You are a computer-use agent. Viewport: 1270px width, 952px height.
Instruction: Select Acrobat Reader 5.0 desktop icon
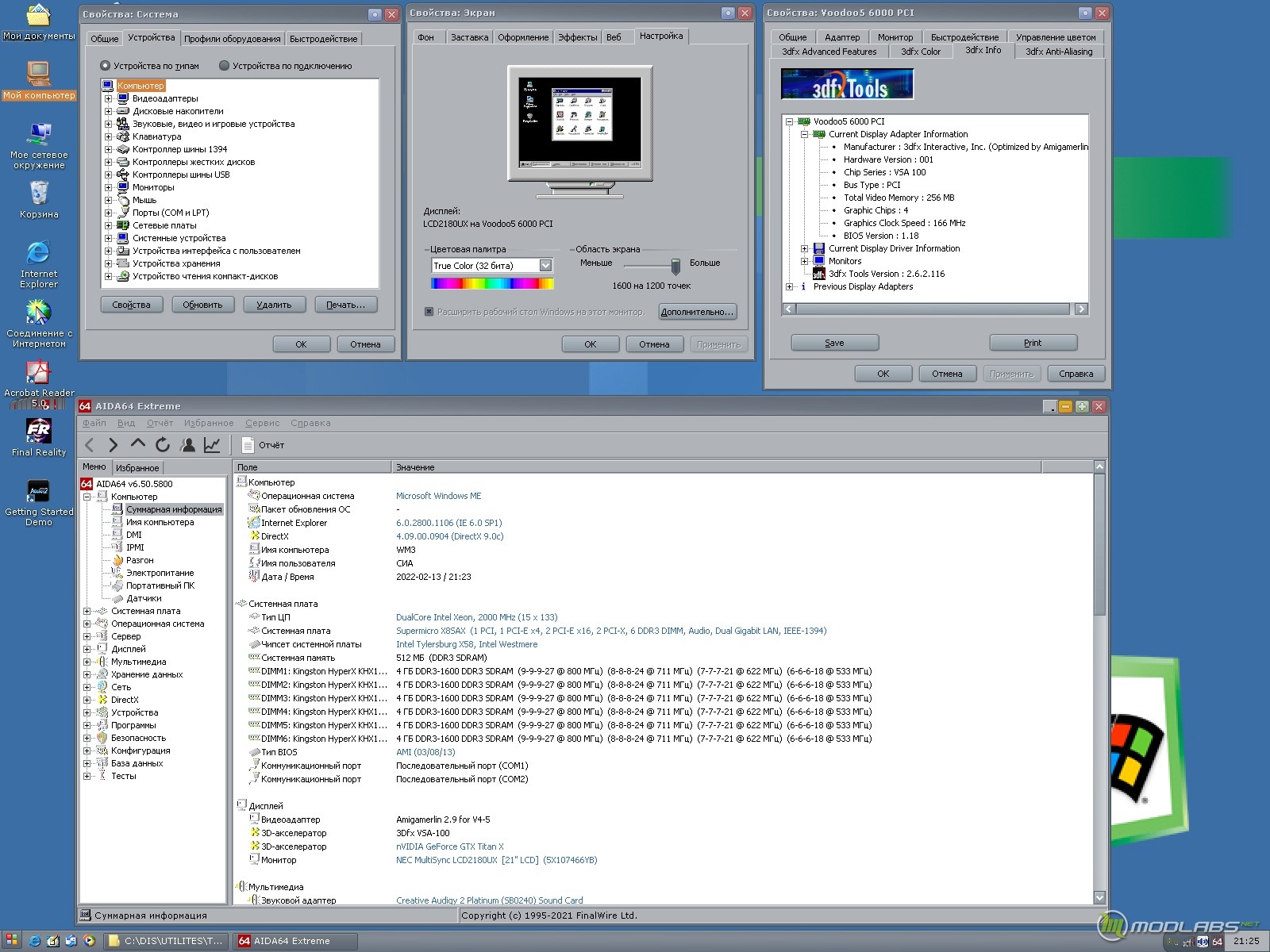pyautogui.click(x=39, y=383)
